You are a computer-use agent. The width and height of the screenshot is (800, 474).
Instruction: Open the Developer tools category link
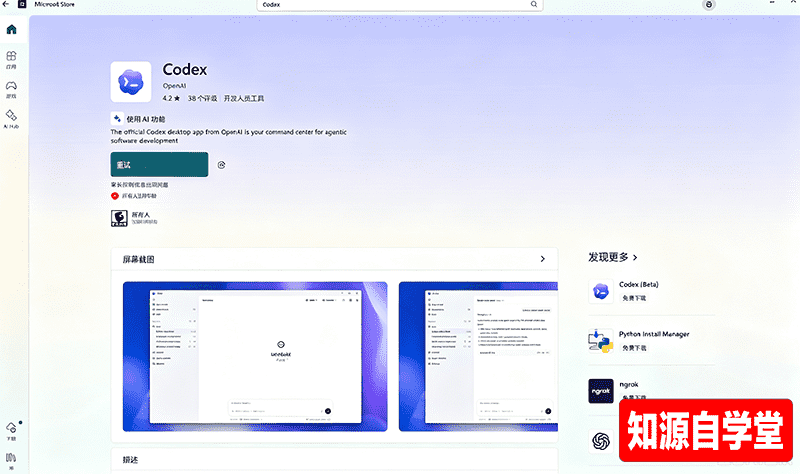tap(244, 98)
